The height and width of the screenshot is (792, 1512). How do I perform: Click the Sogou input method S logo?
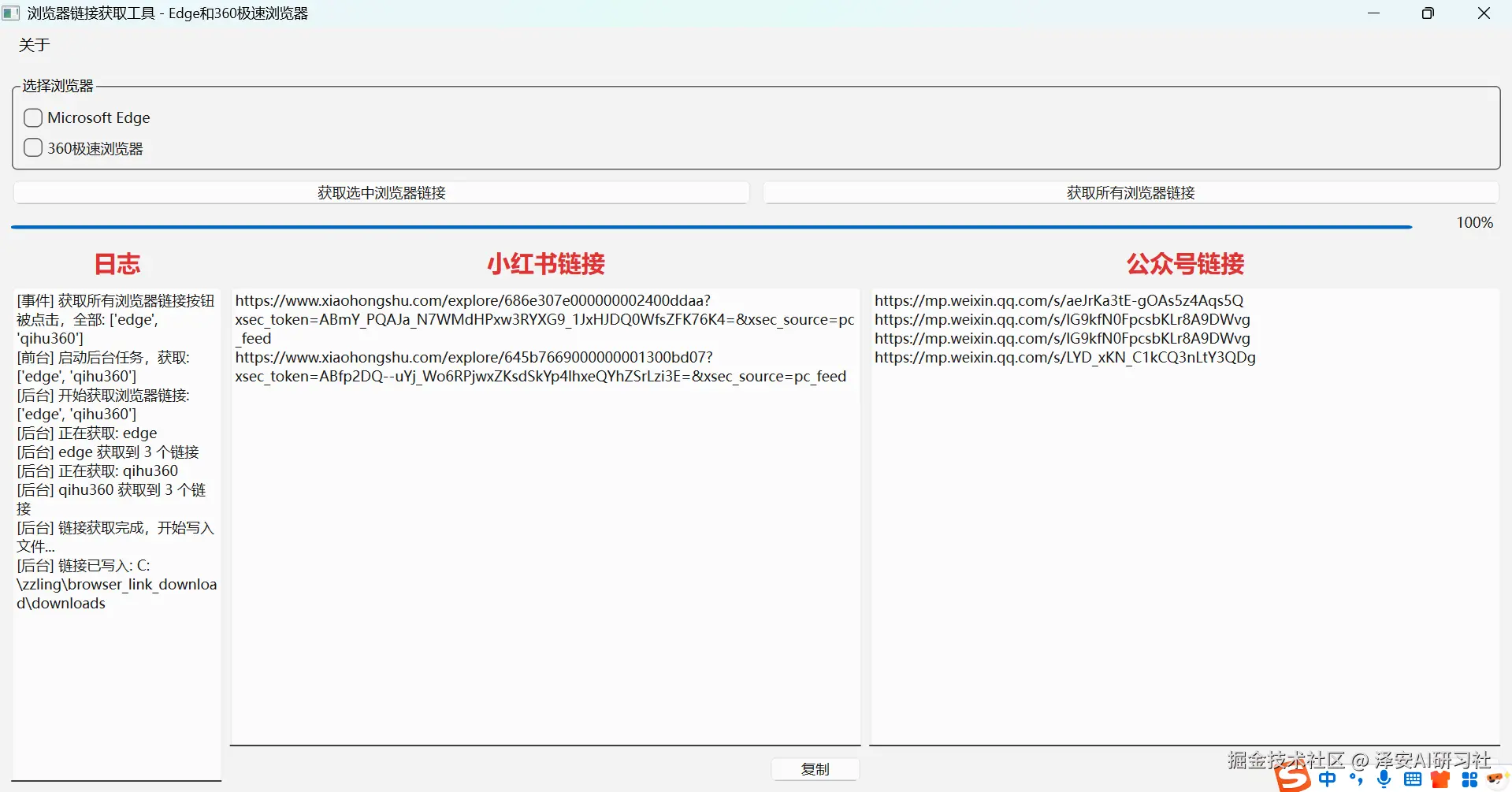[1294, 778]
